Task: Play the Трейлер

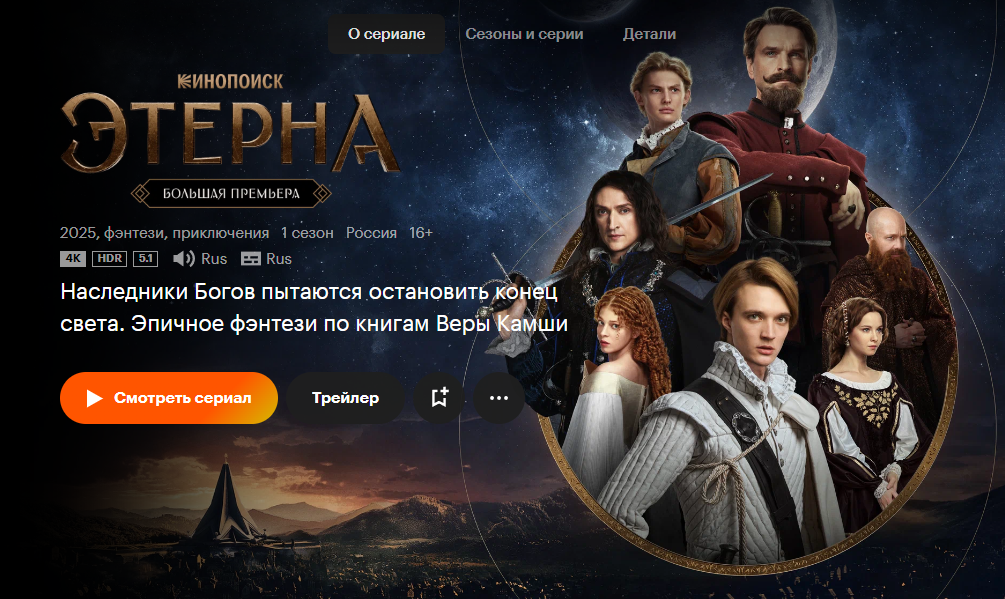Action: [345, 398]
